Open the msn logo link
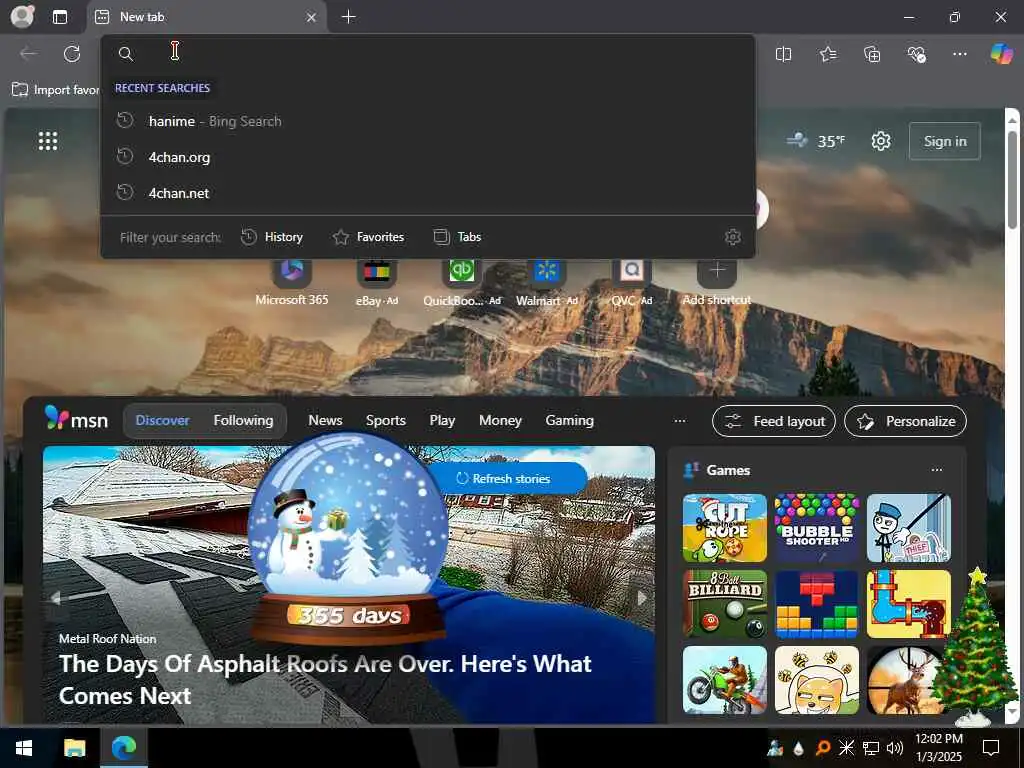The height and width of the screenshot is (768, 1024). pyautogui.click(x=76, y=419)
